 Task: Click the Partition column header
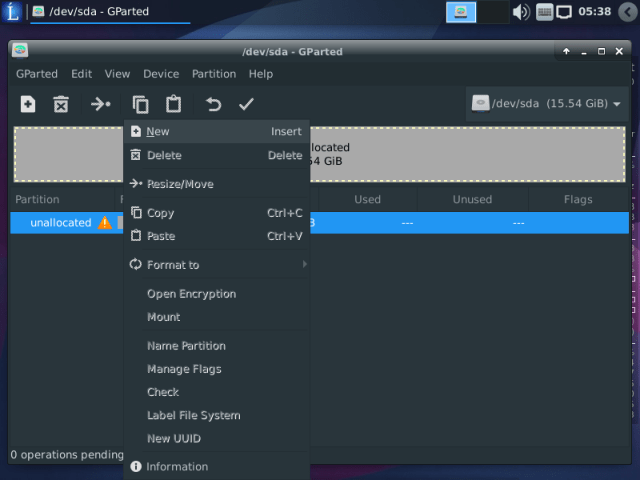point(63,199)
